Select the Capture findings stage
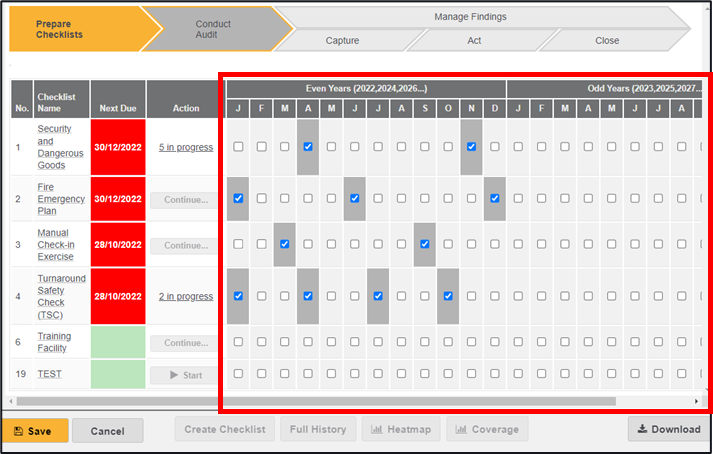713x454 pixels. pos(342,41)
